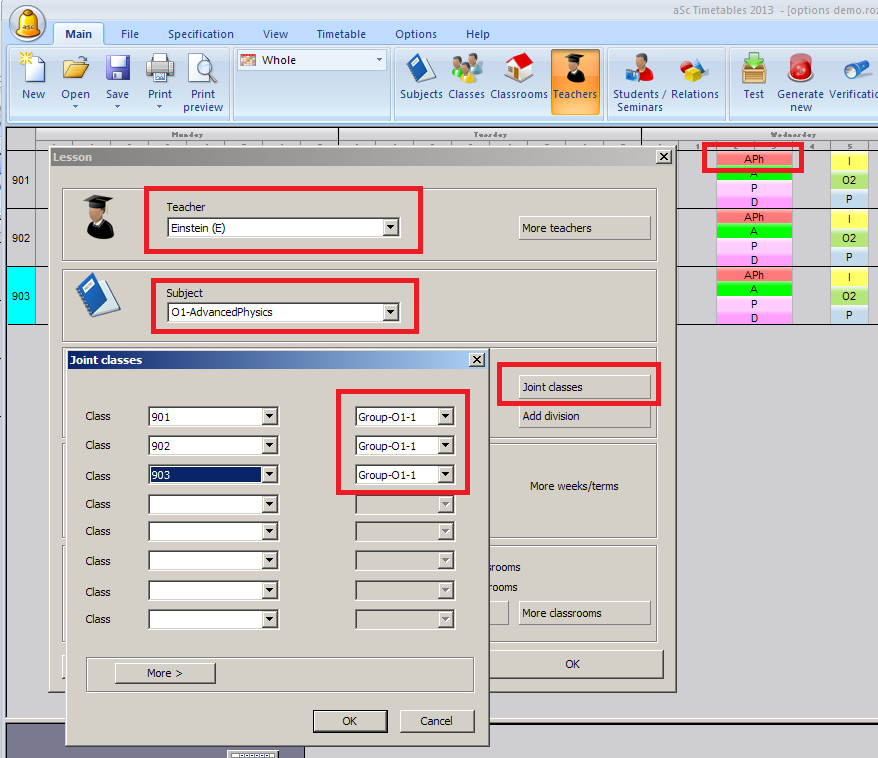Click the More > button
Screen dimensions: 878x758
tap(165, 673)
